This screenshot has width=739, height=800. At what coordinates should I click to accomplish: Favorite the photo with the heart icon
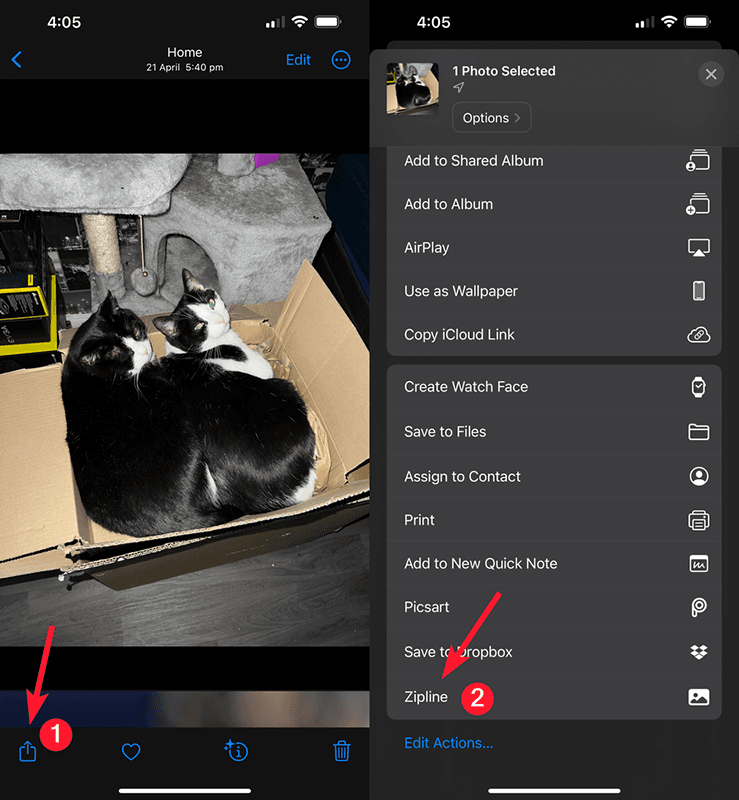[x=131, y=751]
